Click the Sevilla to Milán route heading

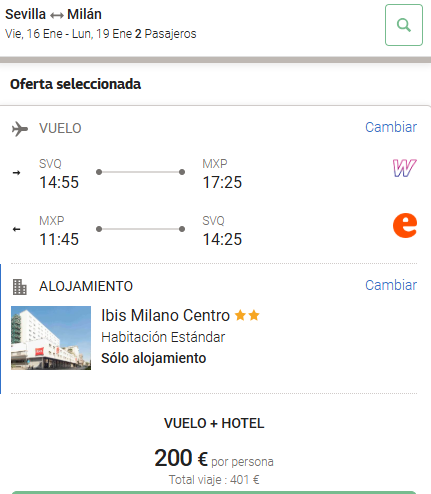click(53, 14)
